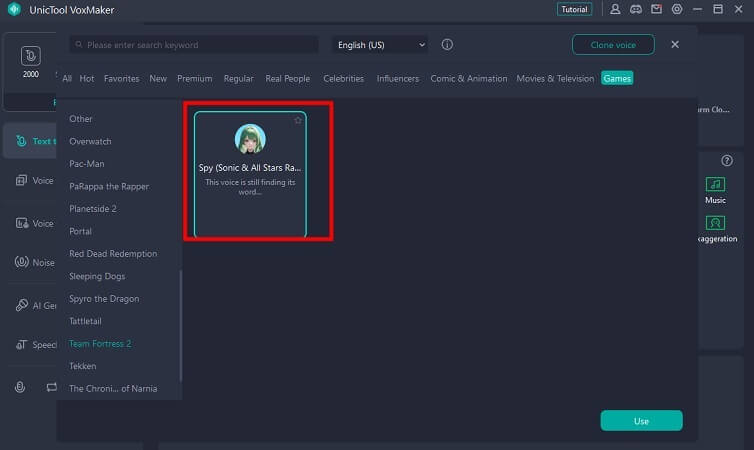
Task: Open the AI Ge... sidebar item
Action: [x=36, y=305]
